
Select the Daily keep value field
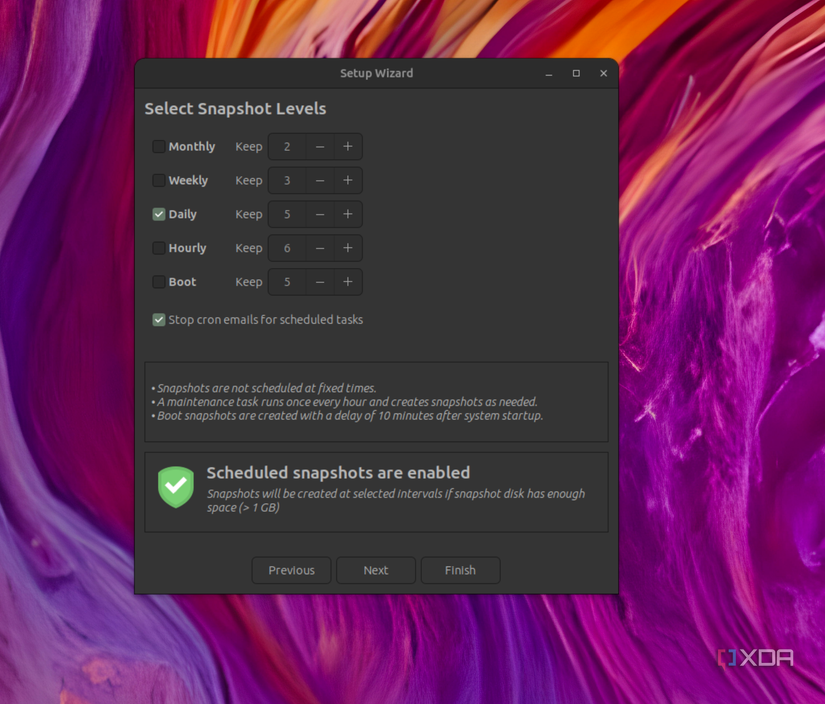click(x=287, y=214)
